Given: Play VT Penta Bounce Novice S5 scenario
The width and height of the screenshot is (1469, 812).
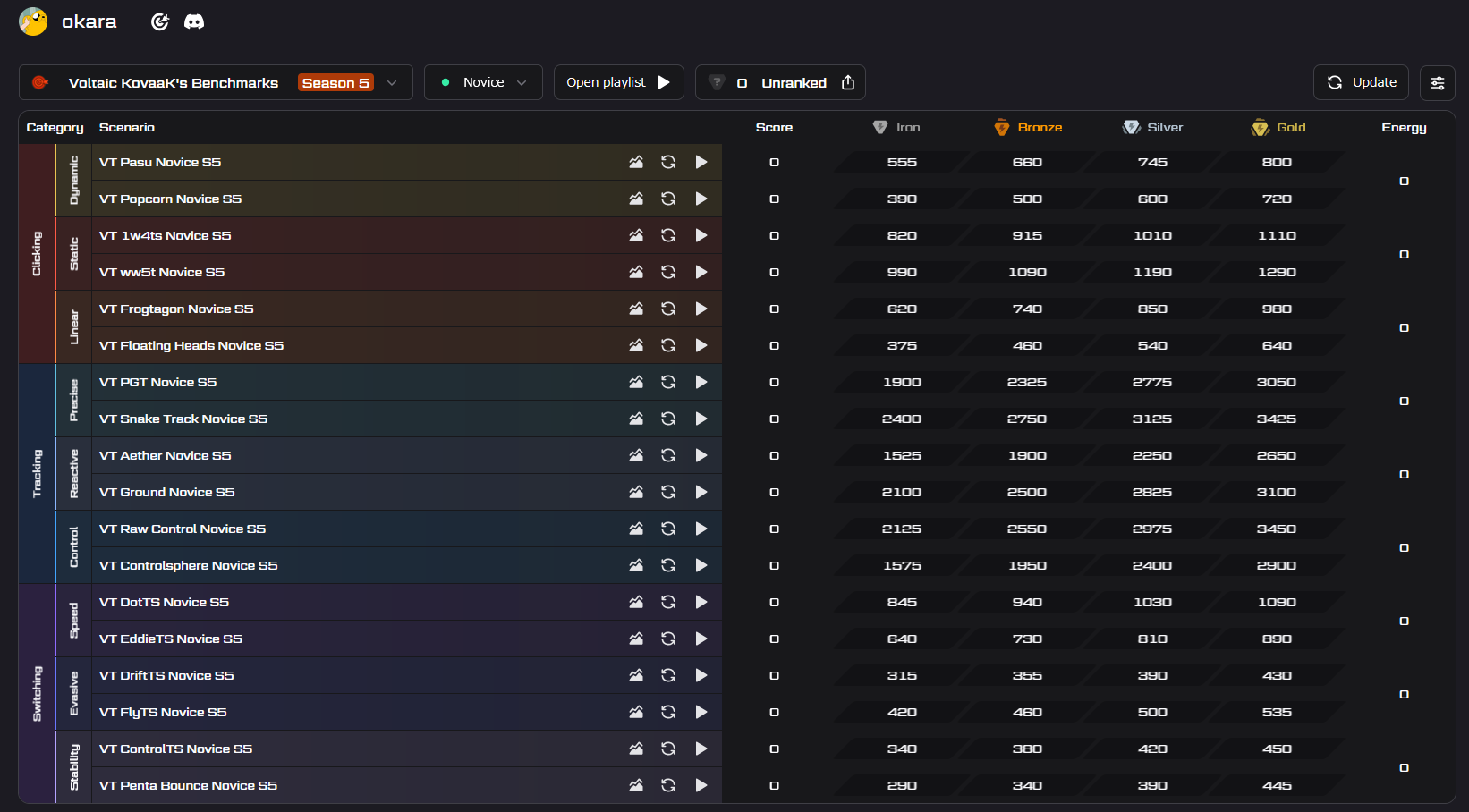Looking at the screenshot, I should tap(701, 785).
